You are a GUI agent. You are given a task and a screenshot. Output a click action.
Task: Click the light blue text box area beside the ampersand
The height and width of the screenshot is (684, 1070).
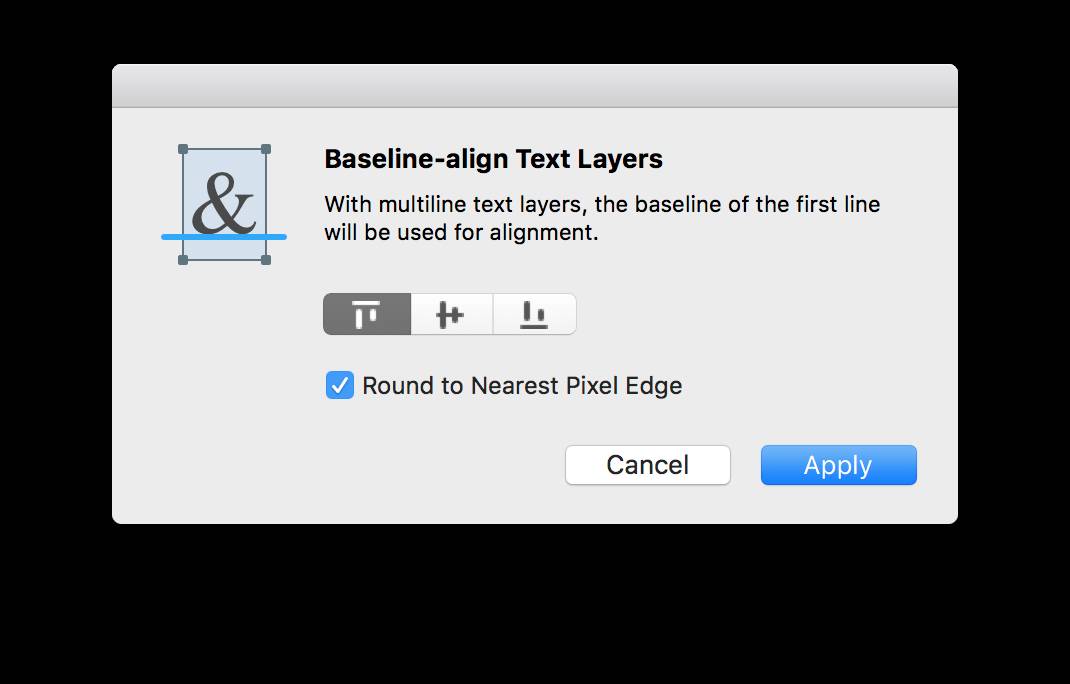pyautogui.click(x=225, y=162)
